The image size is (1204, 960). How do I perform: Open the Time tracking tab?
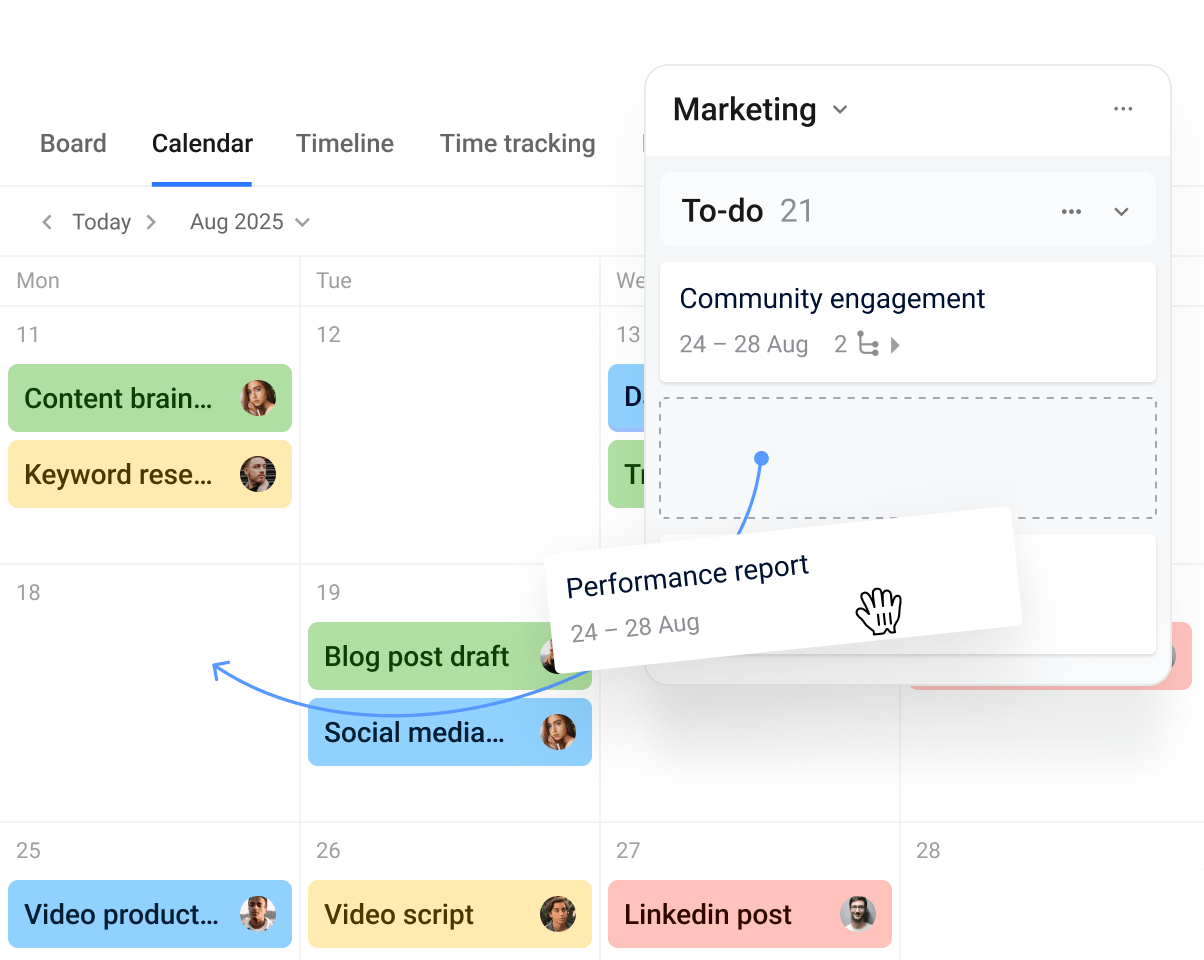[518, 143]
